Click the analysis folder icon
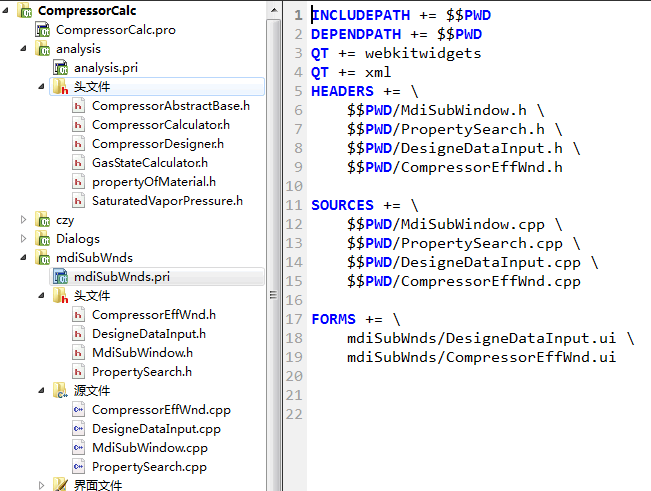This screenshot has width=651, height=491. pyautogui.click(x=42, y=49)
